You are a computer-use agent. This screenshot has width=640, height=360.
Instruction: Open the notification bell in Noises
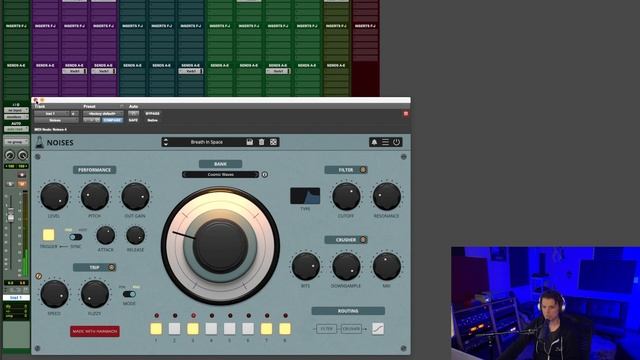374,142
